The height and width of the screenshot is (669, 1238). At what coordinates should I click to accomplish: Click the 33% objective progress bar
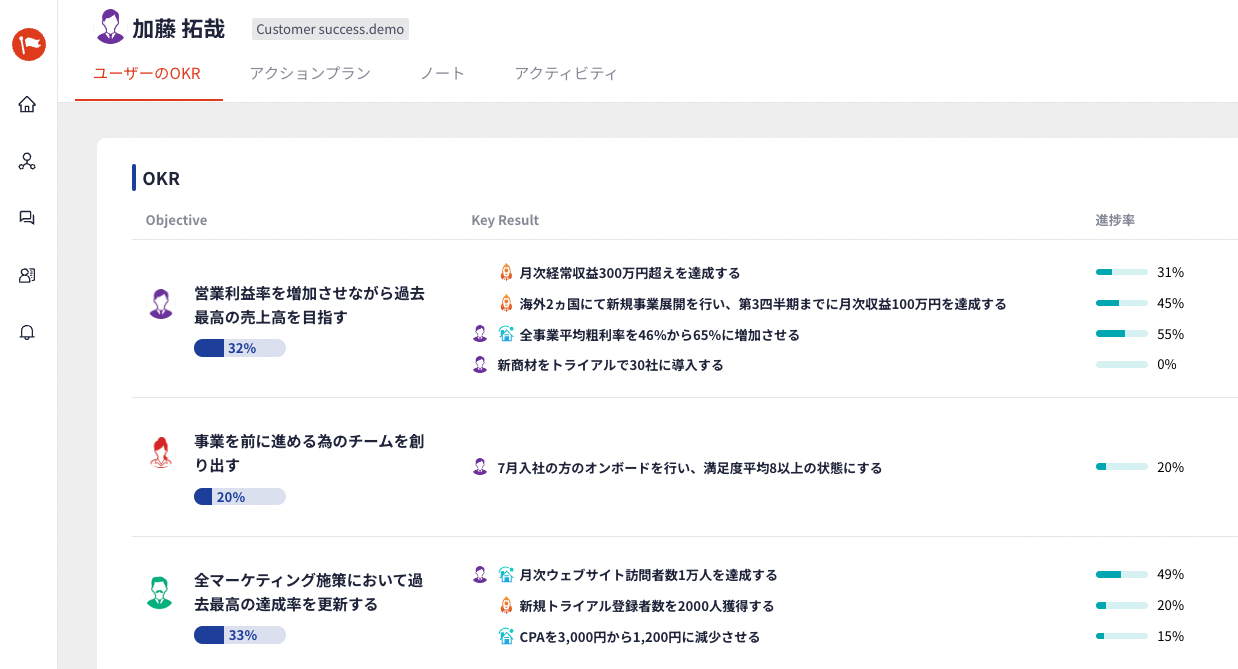pos(240,635)
